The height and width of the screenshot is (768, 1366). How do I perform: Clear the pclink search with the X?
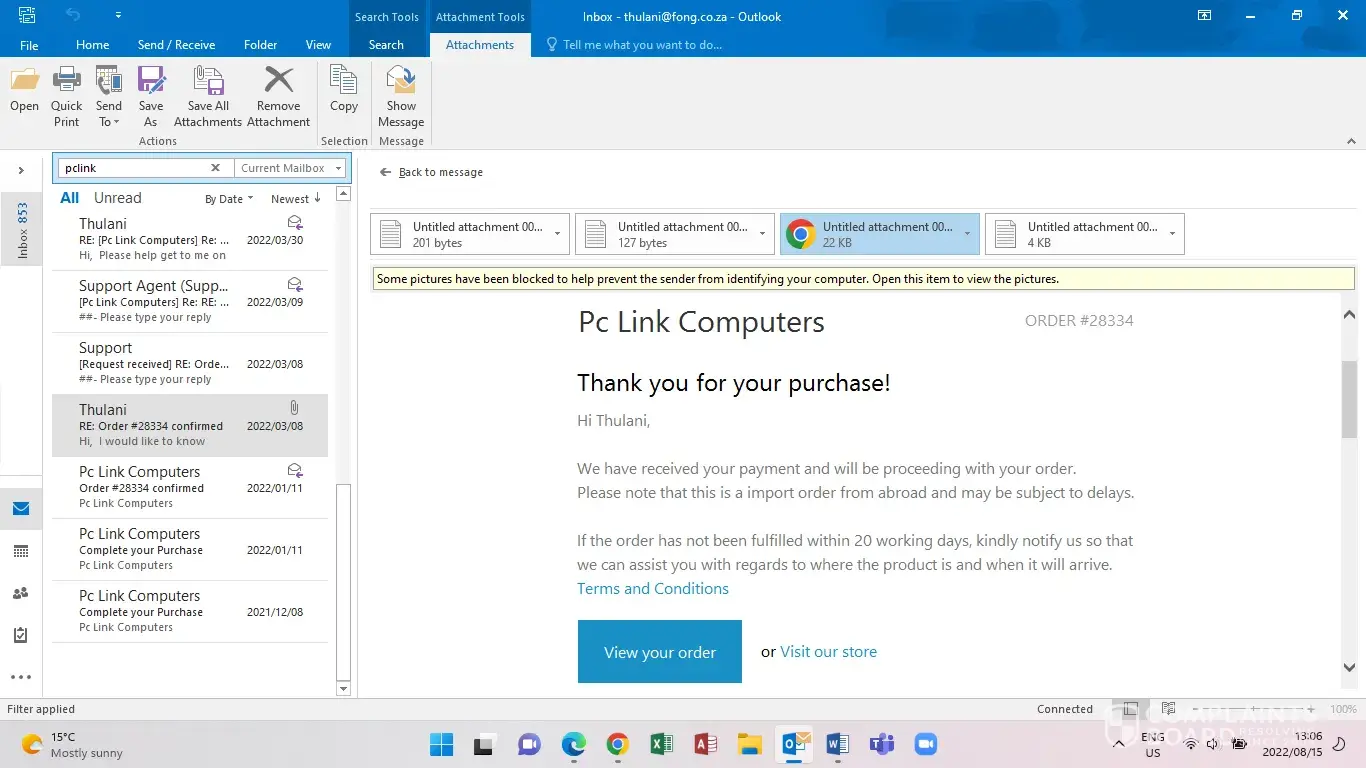coord(215,168)
